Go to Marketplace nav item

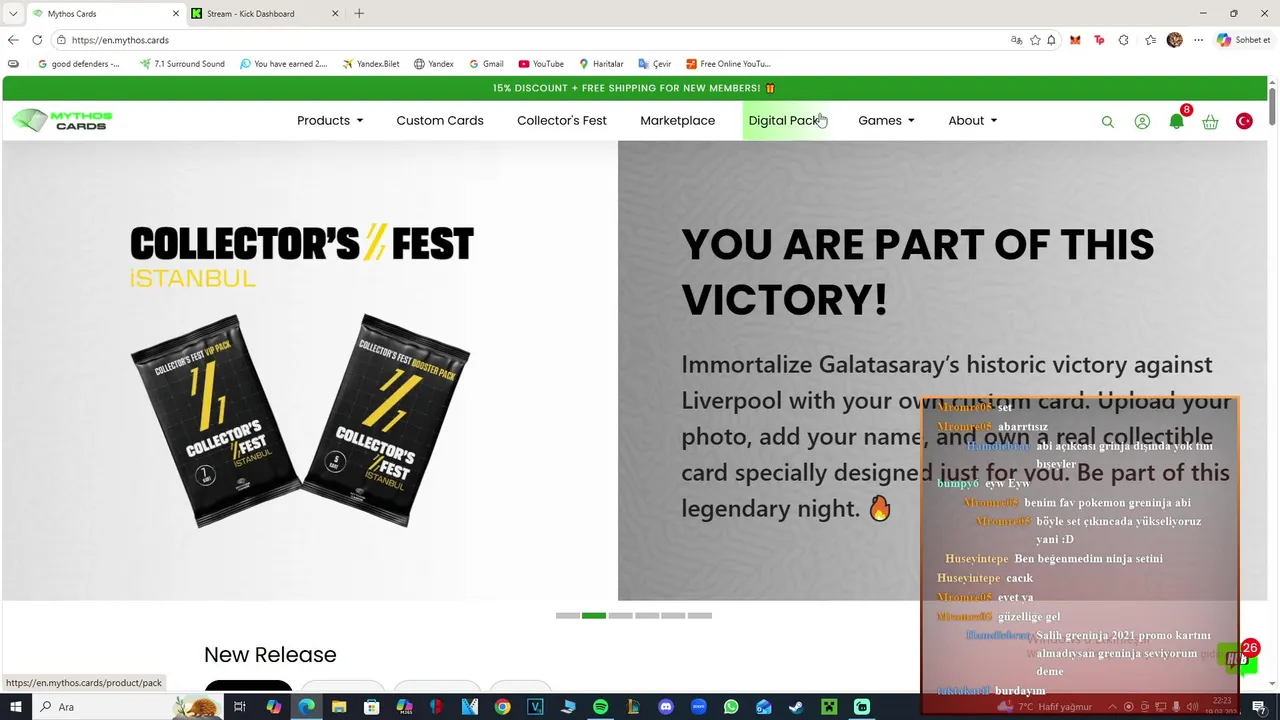(x=678, y=121)
